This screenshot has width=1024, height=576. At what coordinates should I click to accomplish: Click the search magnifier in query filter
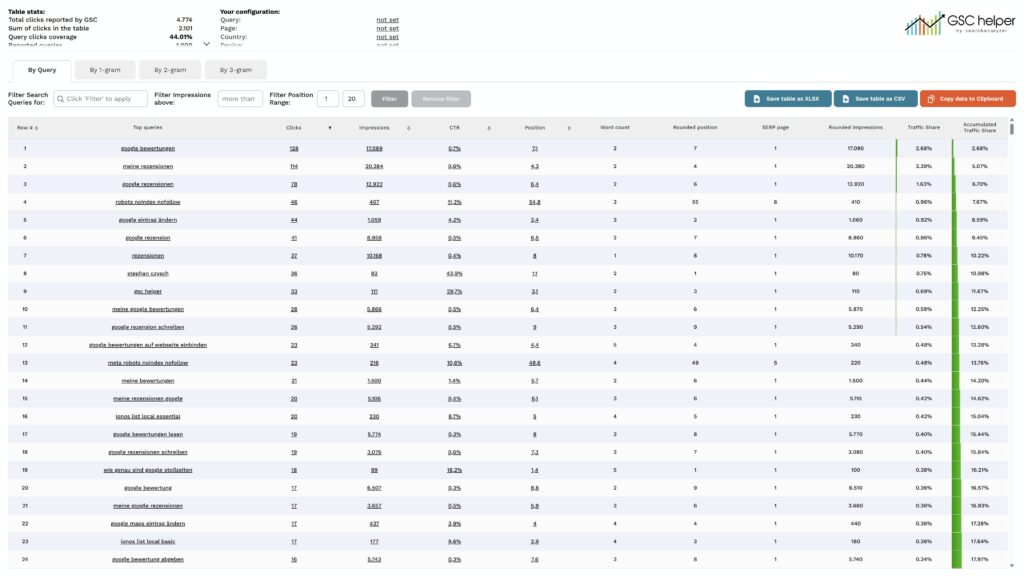(61, 99)
